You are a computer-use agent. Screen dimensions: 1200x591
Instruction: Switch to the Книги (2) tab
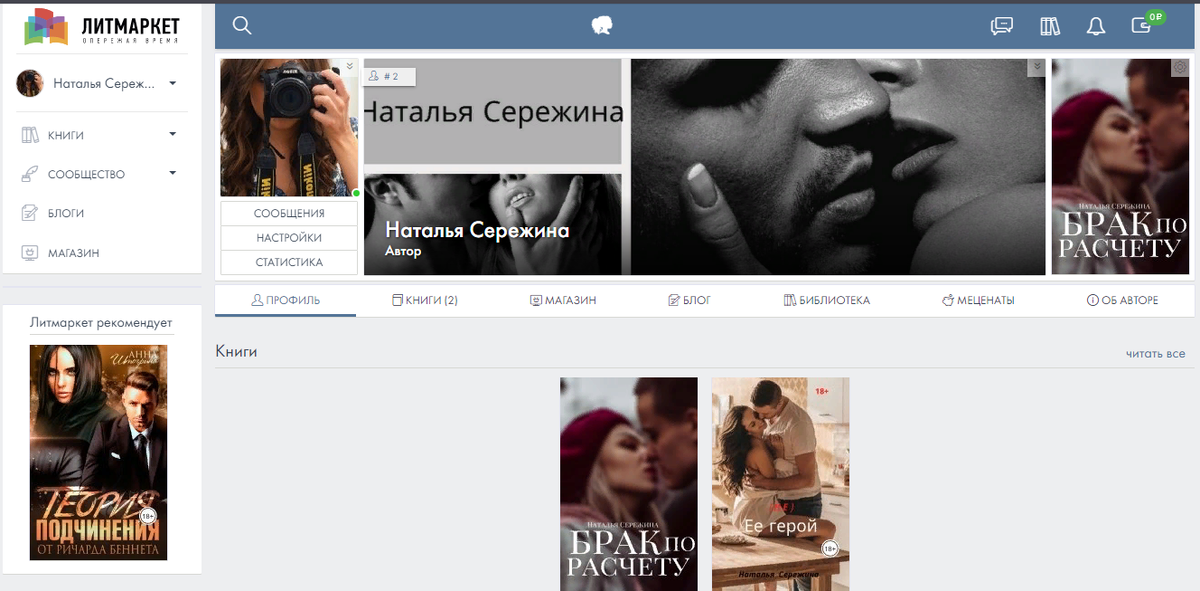424,300
